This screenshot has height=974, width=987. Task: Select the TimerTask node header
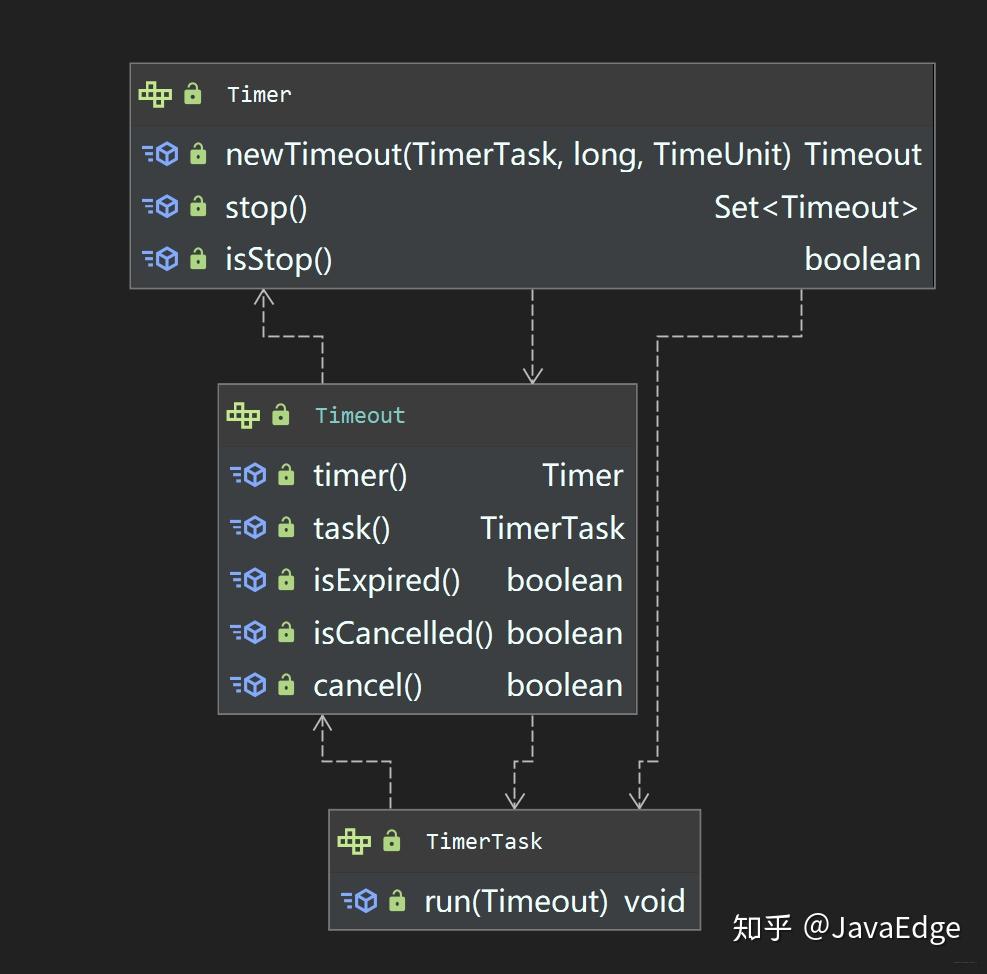click(x=484, y=842)
